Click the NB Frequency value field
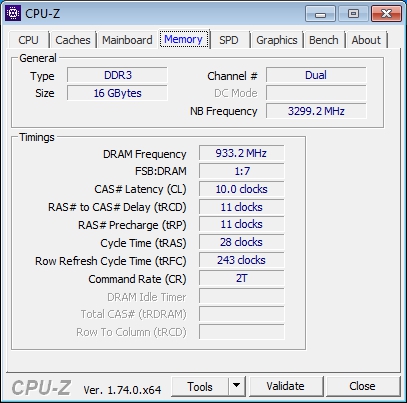This screenshot has width=407, height=403. [x=316, y=111]
